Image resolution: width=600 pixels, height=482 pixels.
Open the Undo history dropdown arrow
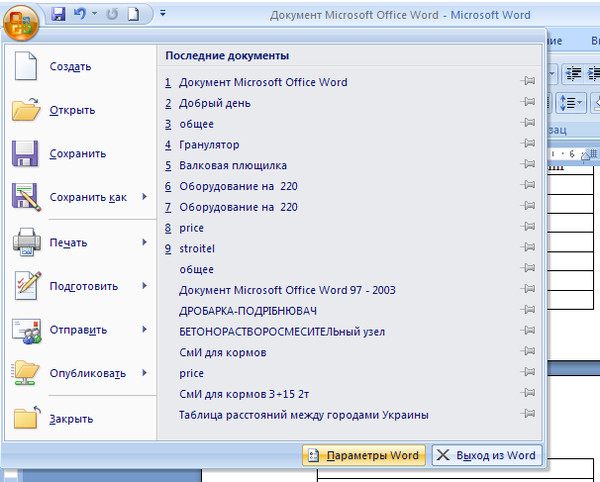tap(95, 14)
